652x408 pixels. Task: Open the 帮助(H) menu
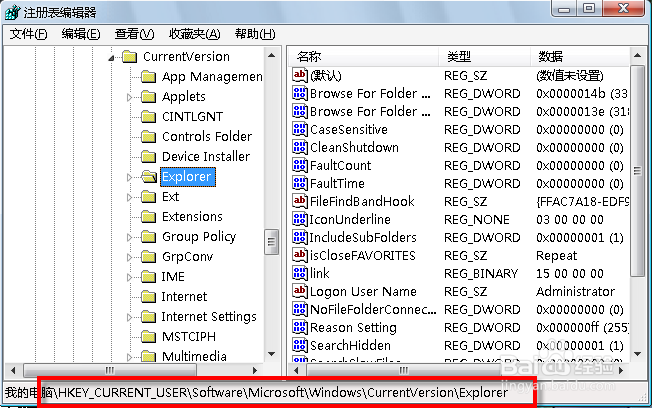point(255,34)
